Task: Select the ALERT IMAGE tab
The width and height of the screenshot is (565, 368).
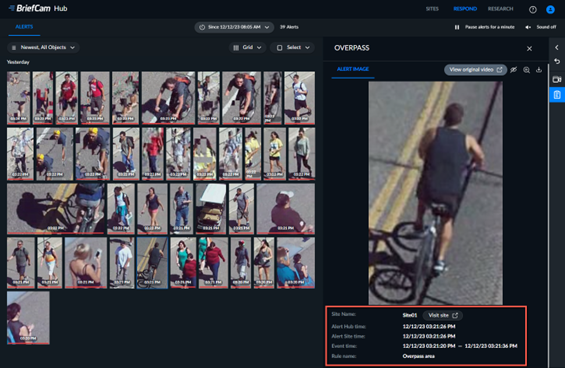Action: point(353,69)
